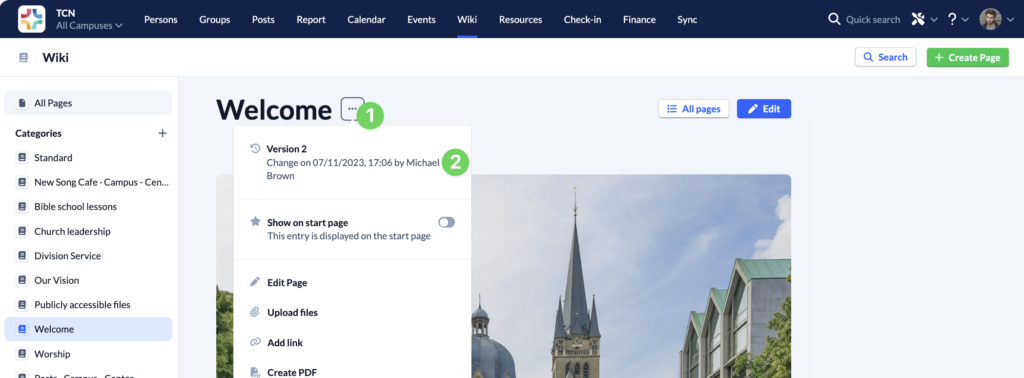Screen dimensions: 1024x378
Task: Toggle Show on start page switch
Action: pos(447,223)
